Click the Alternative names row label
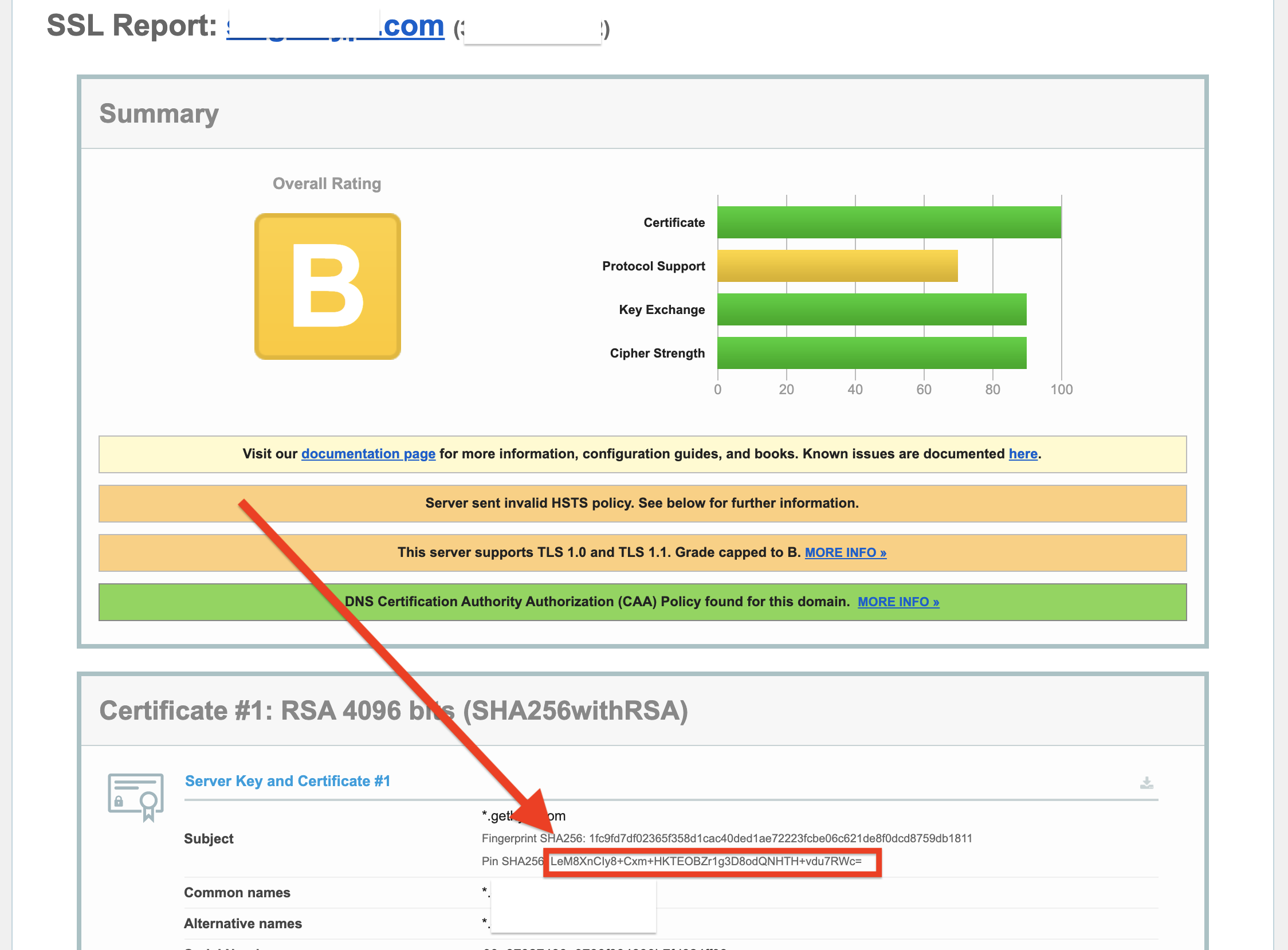 tap(243, 924)
